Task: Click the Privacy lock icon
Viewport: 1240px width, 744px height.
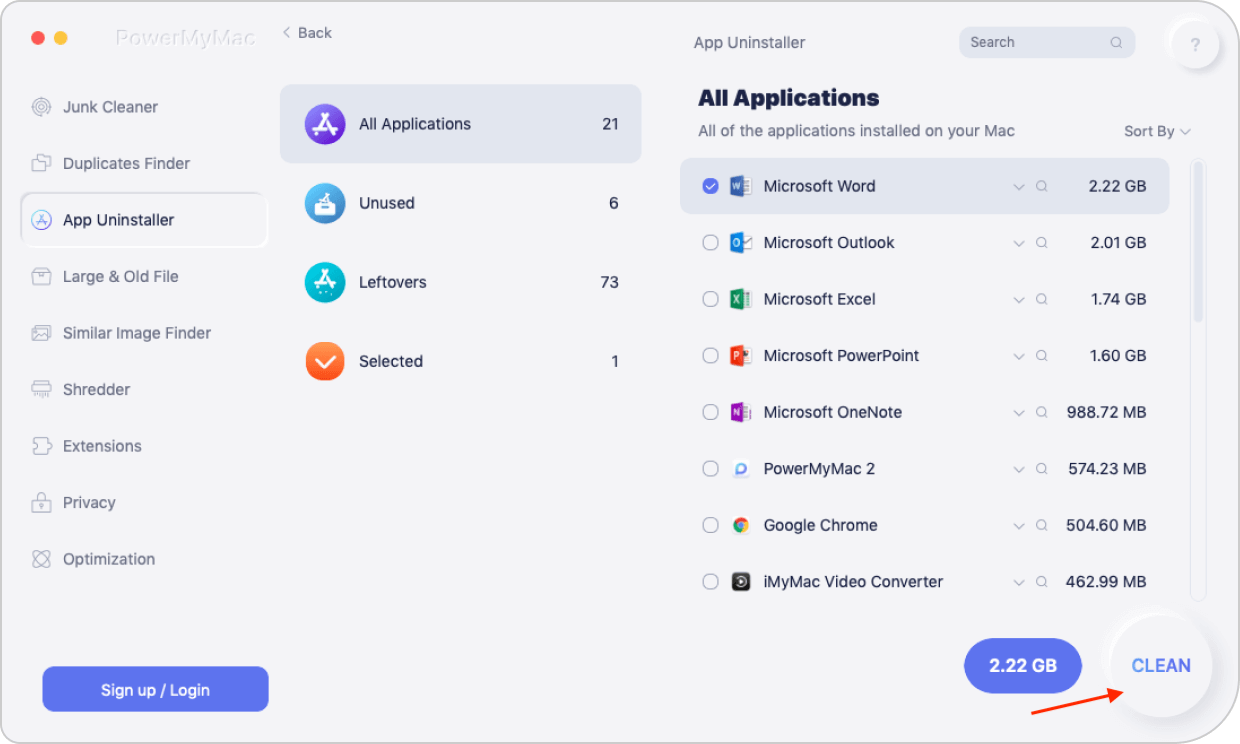Action: (41, 502)
